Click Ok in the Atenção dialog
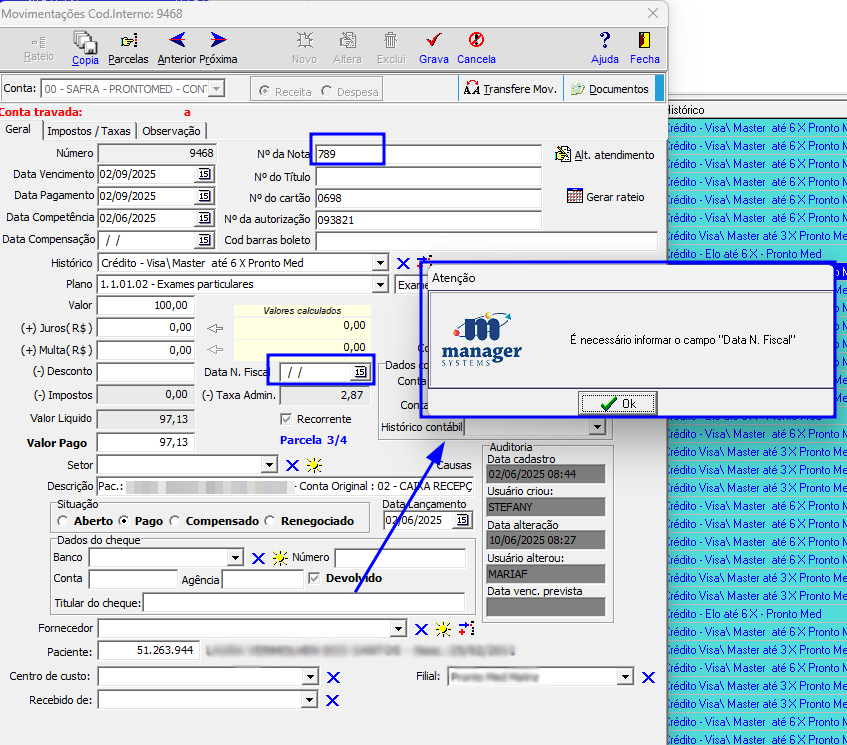The width and height of the screenshot is (847, 745). tap(617, 404)
